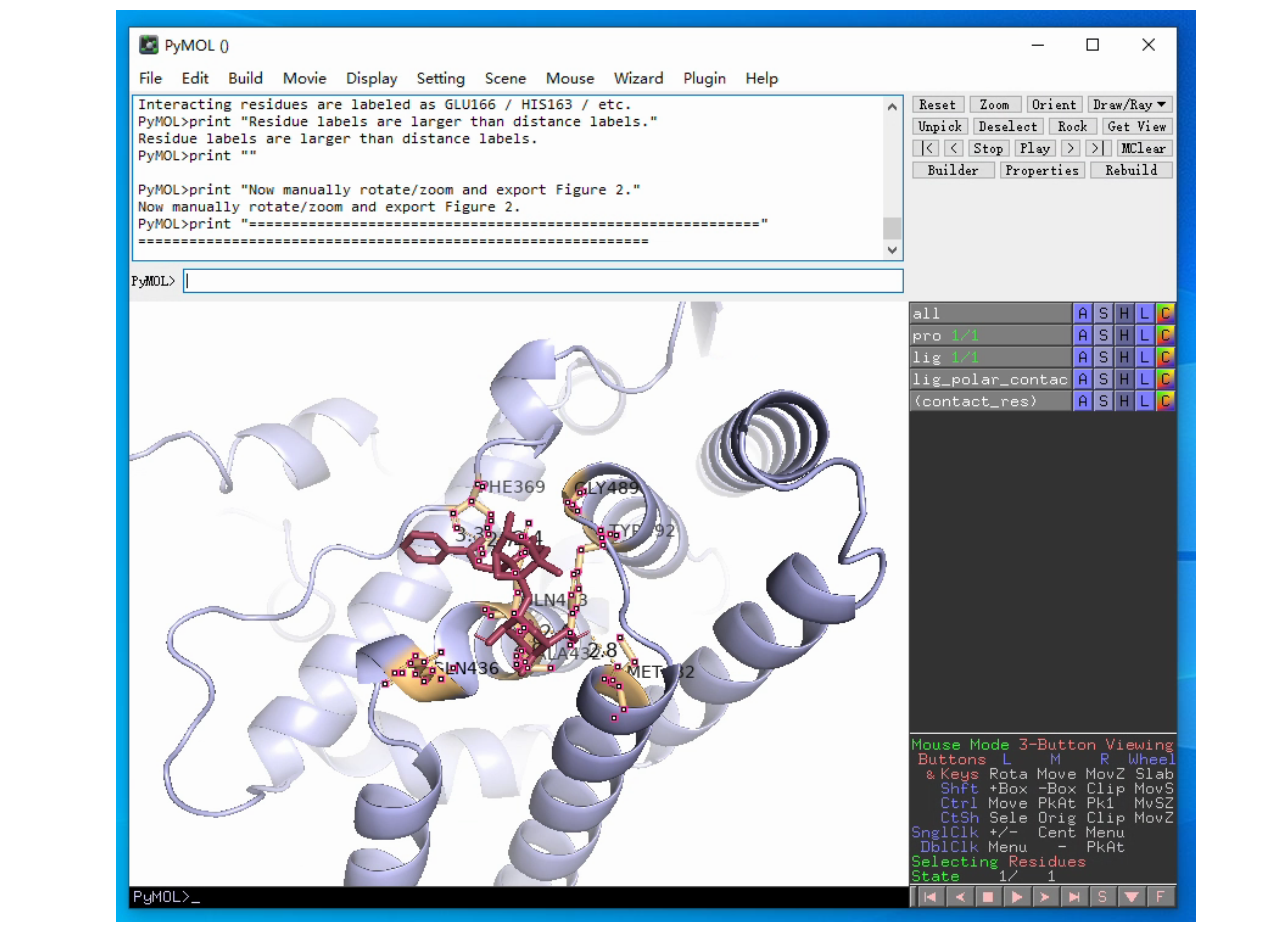The image size is (1264, 940).
Task: Open Color menu (C) for lig_polar_contac
Action: (1165, 379)
